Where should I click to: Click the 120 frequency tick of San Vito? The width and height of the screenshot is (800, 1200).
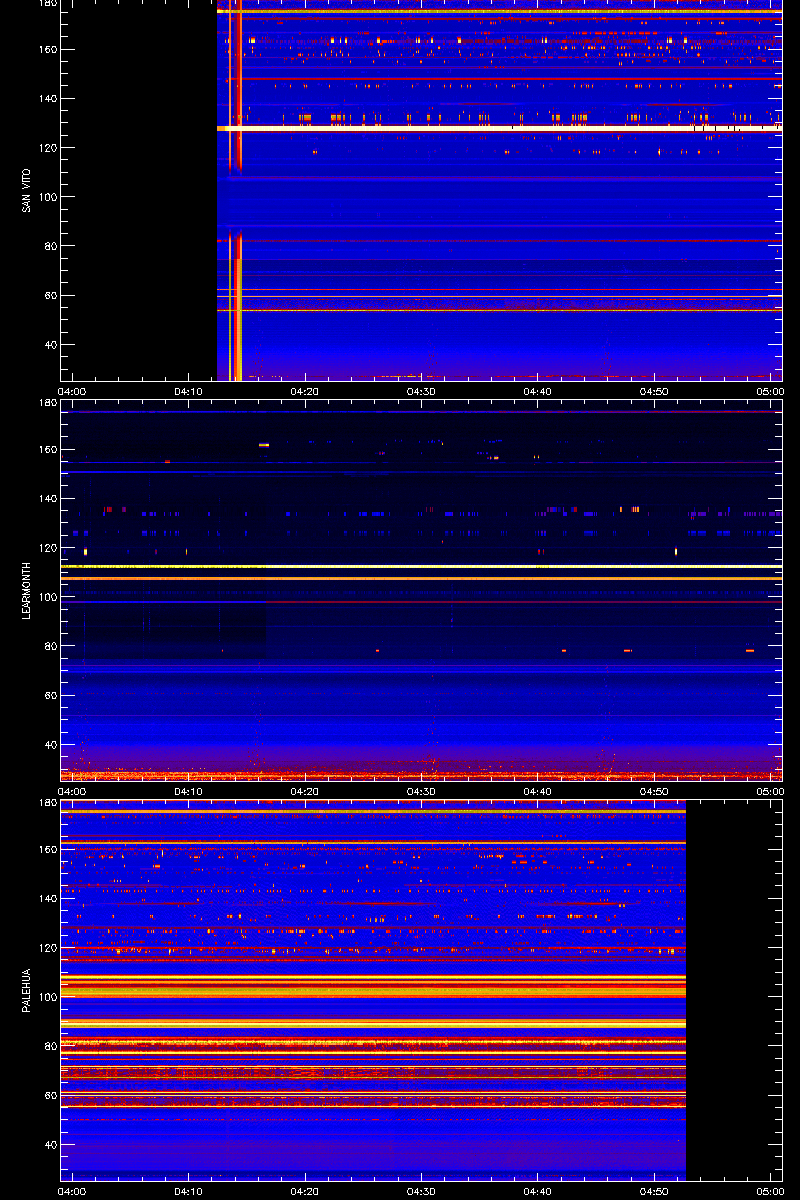click(x=47, y=148)
